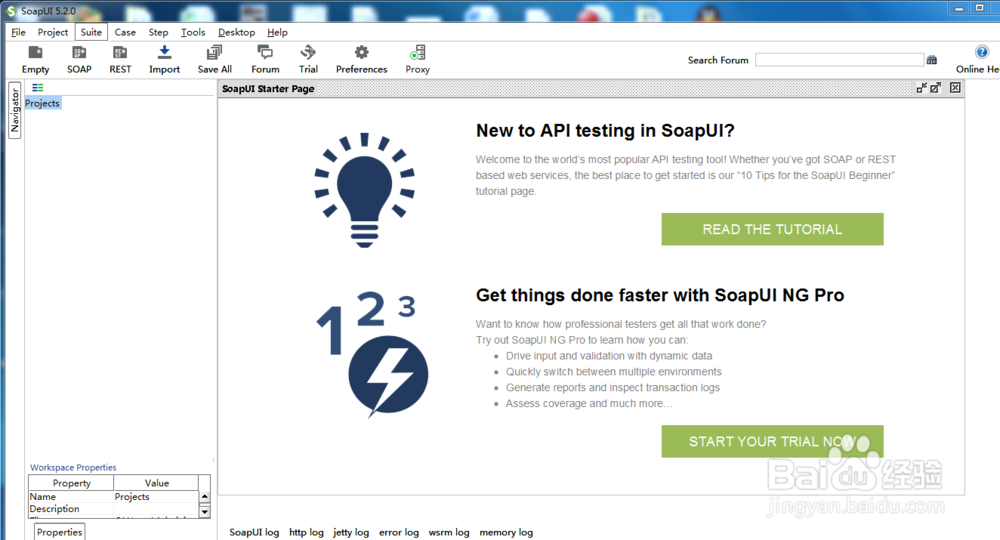Viewport: 1000px width, 540px height.
Task: Start the Trial from toolbar
Action: [x=308, y=60]
